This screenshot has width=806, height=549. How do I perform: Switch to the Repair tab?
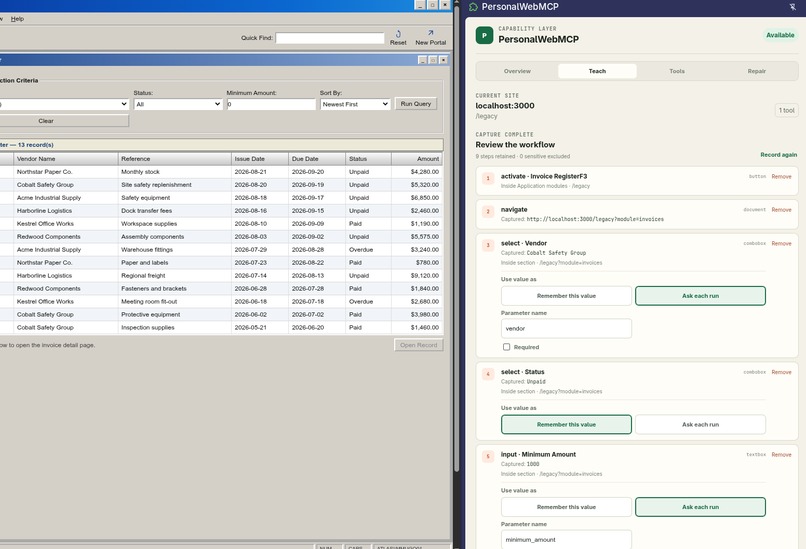(x=756, y=71)
